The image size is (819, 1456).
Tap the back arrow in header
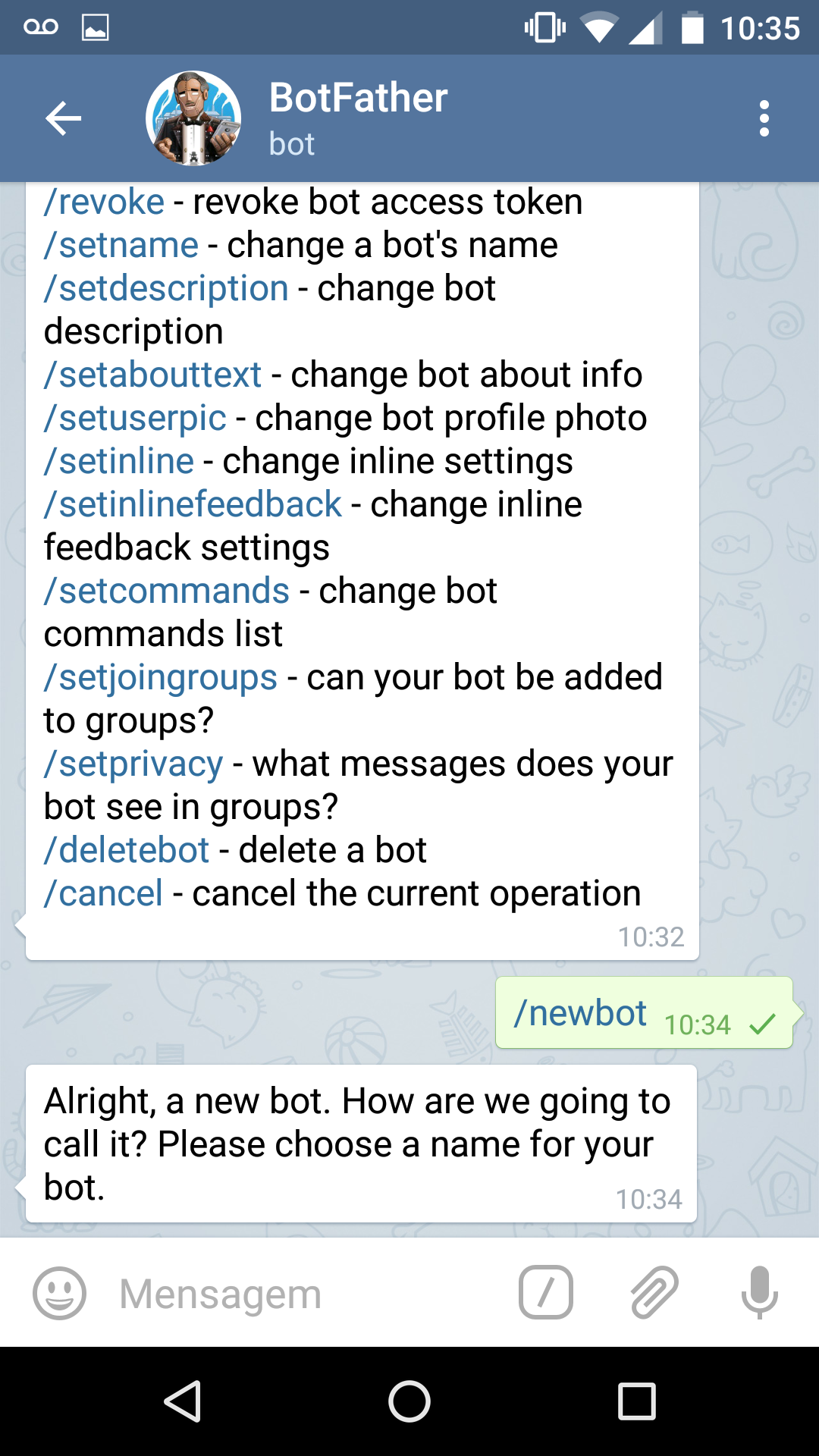(63, 118)
